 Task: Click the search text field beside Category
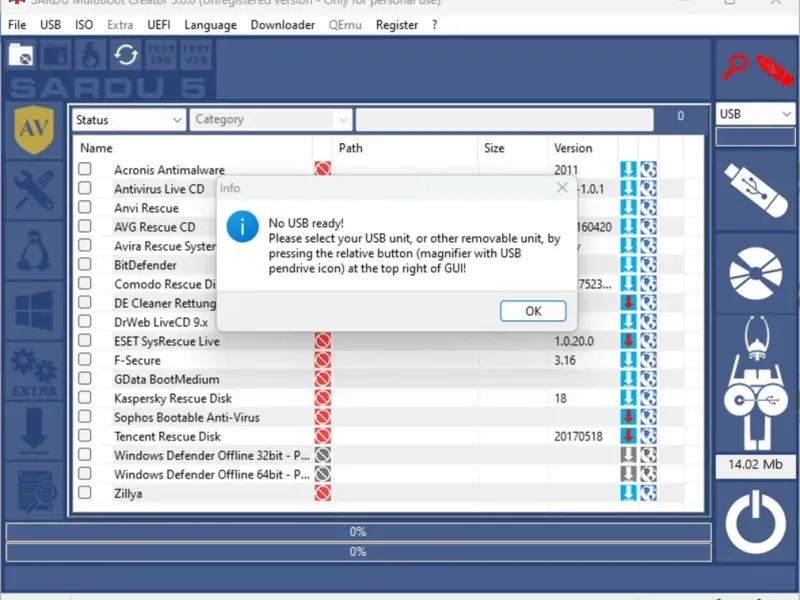tap(505, 120)
